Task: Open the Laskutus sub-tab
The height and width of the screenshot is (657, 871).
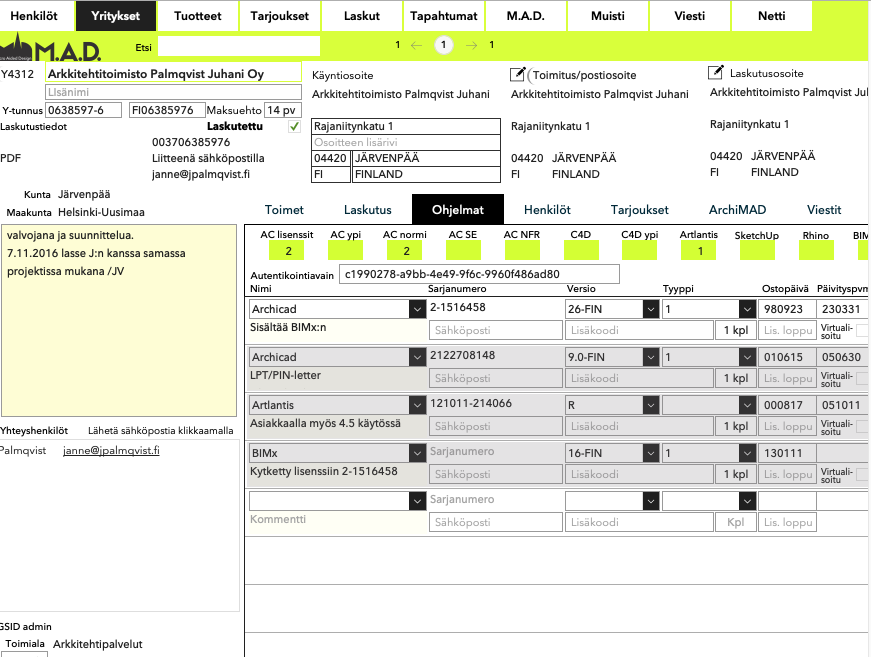Action: [367, 210]
